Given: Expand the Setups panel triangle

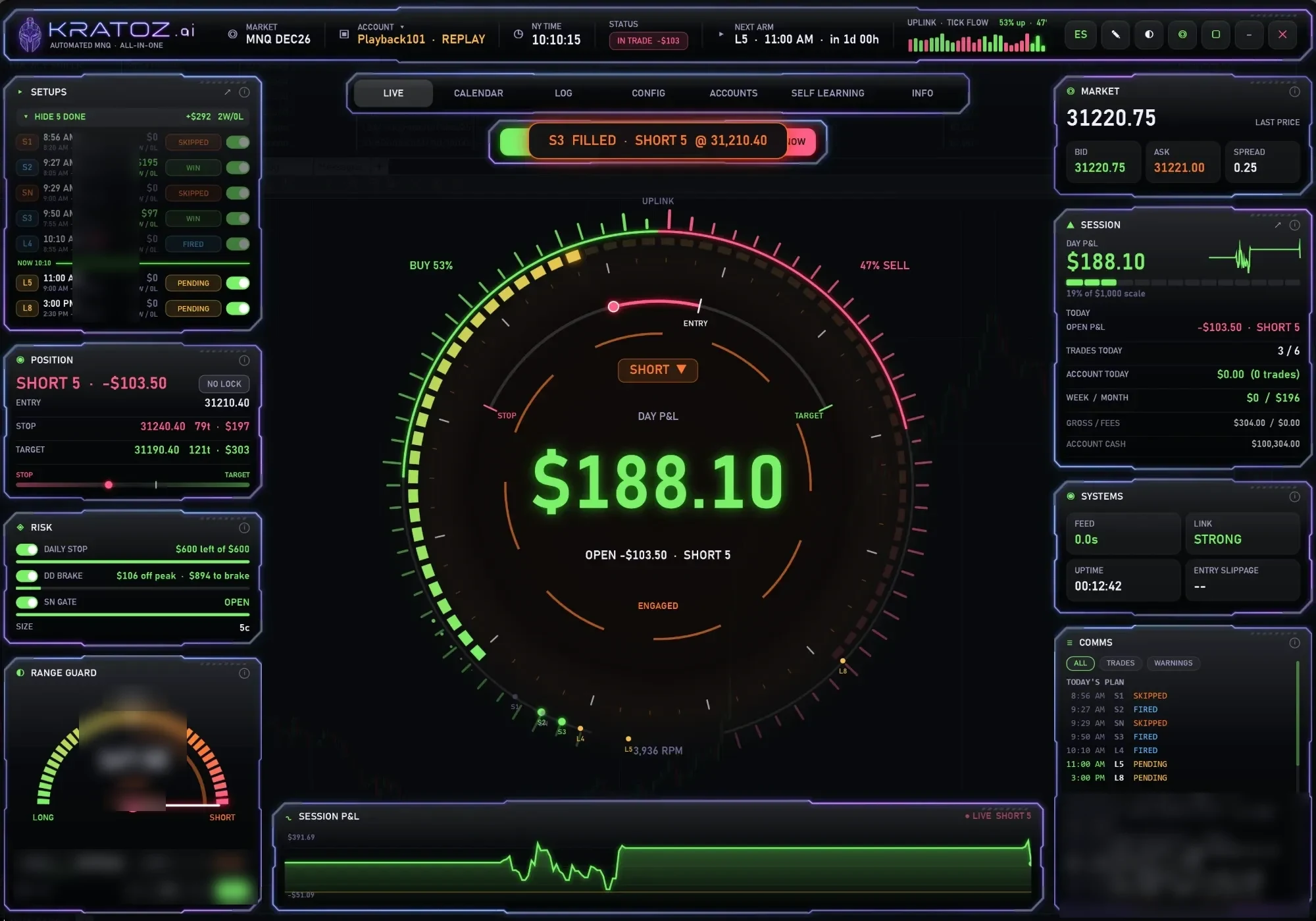Looking at the screenshot, I should (20, 92).
